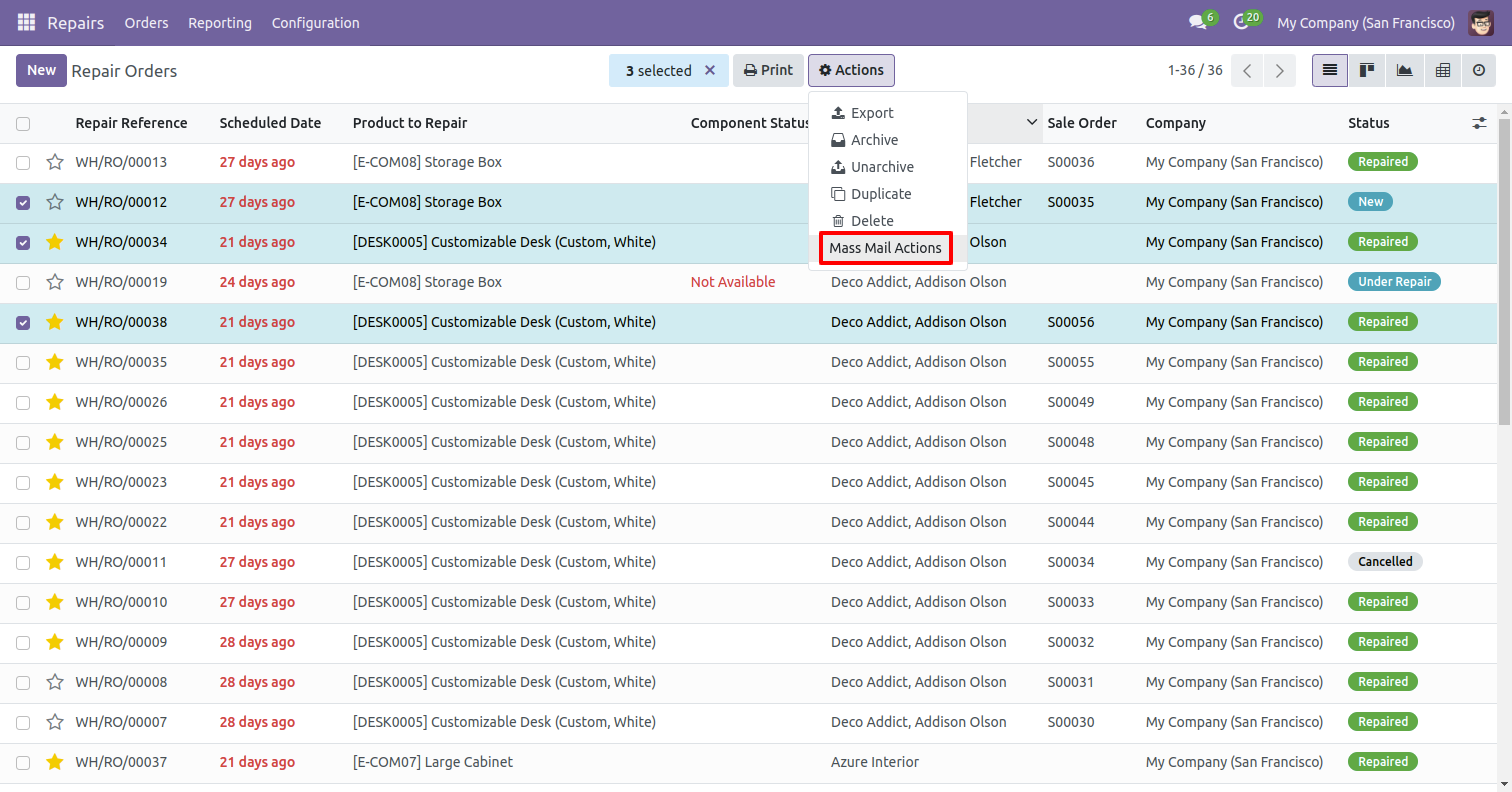This screenshot has height=792, width=1512.
Task: Open the activities clock icon
Action: click(1241, 22)
